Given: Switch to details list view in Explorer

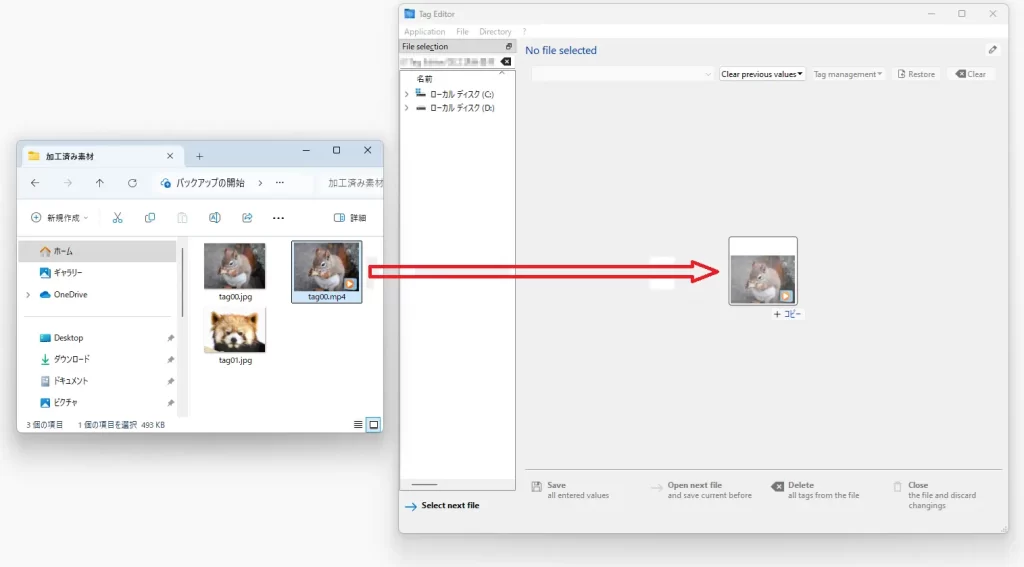Looking at the screenshot, I should tap(358, 425).
